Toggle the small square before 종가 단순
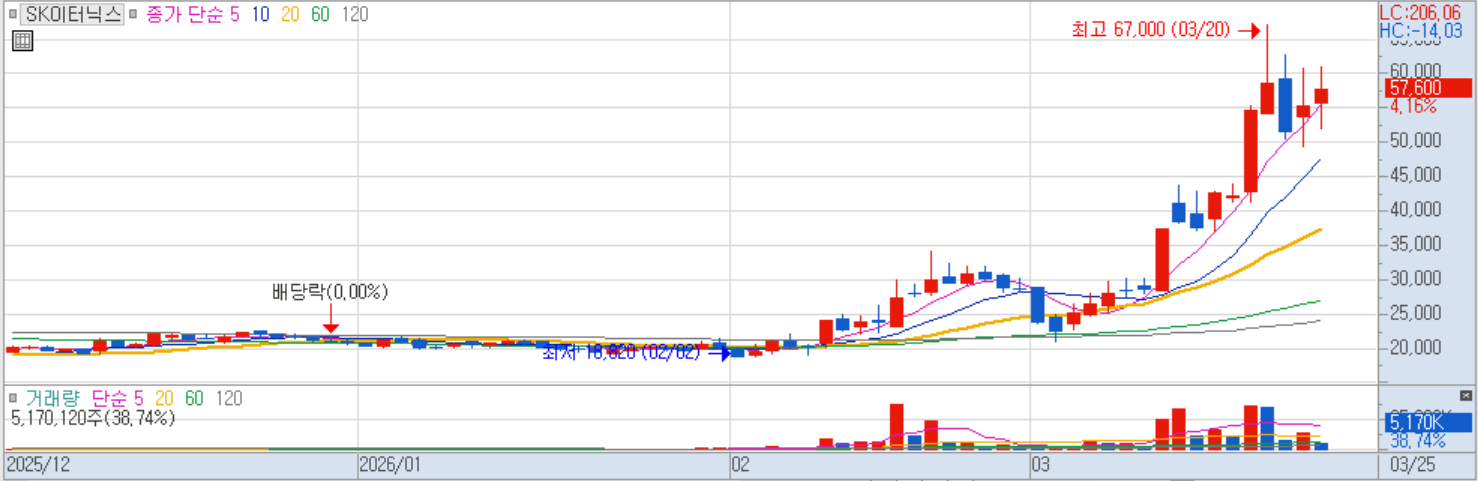Screen dimensions: 1478x481 [x=133, y=14]
